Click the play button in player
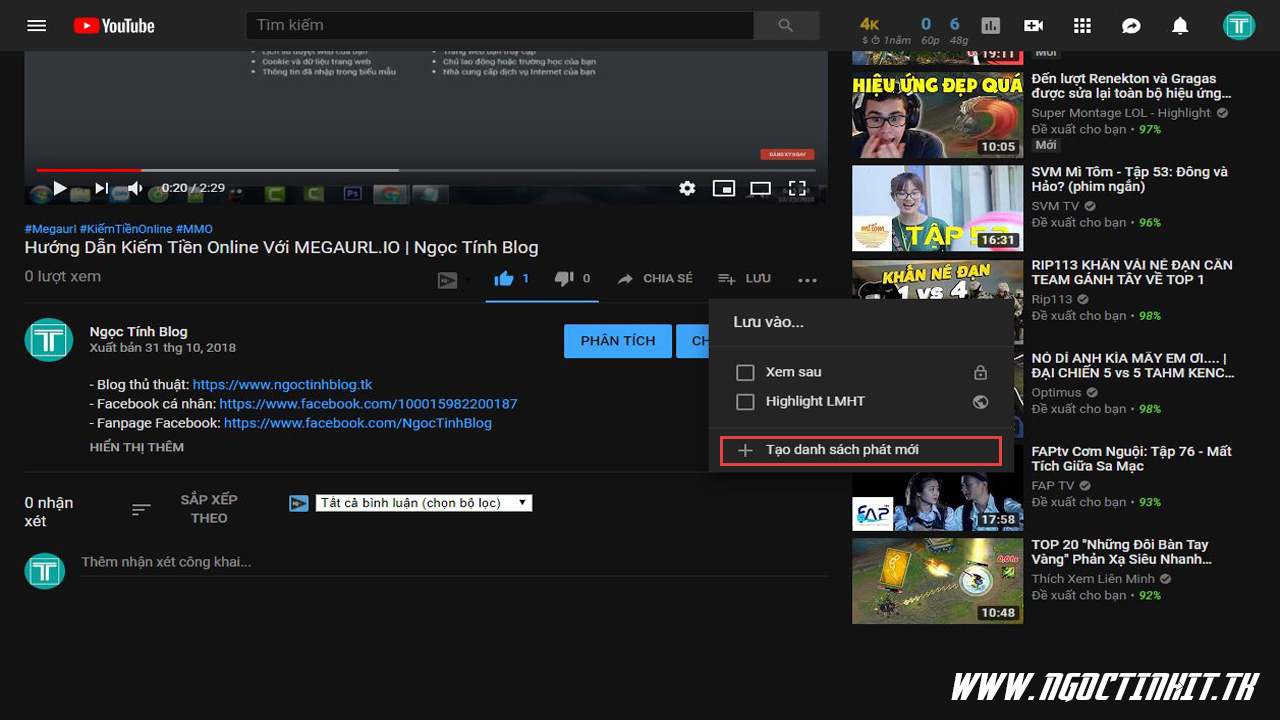The height and width of the screenshot is (720, 1280). coord(60,187)
